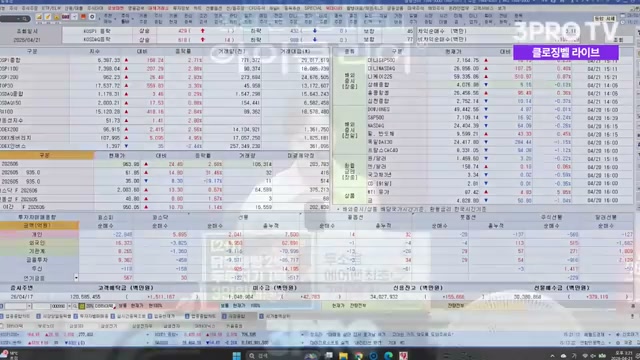Click the round gear-like icon in the toolbar

tap(92, 17)
